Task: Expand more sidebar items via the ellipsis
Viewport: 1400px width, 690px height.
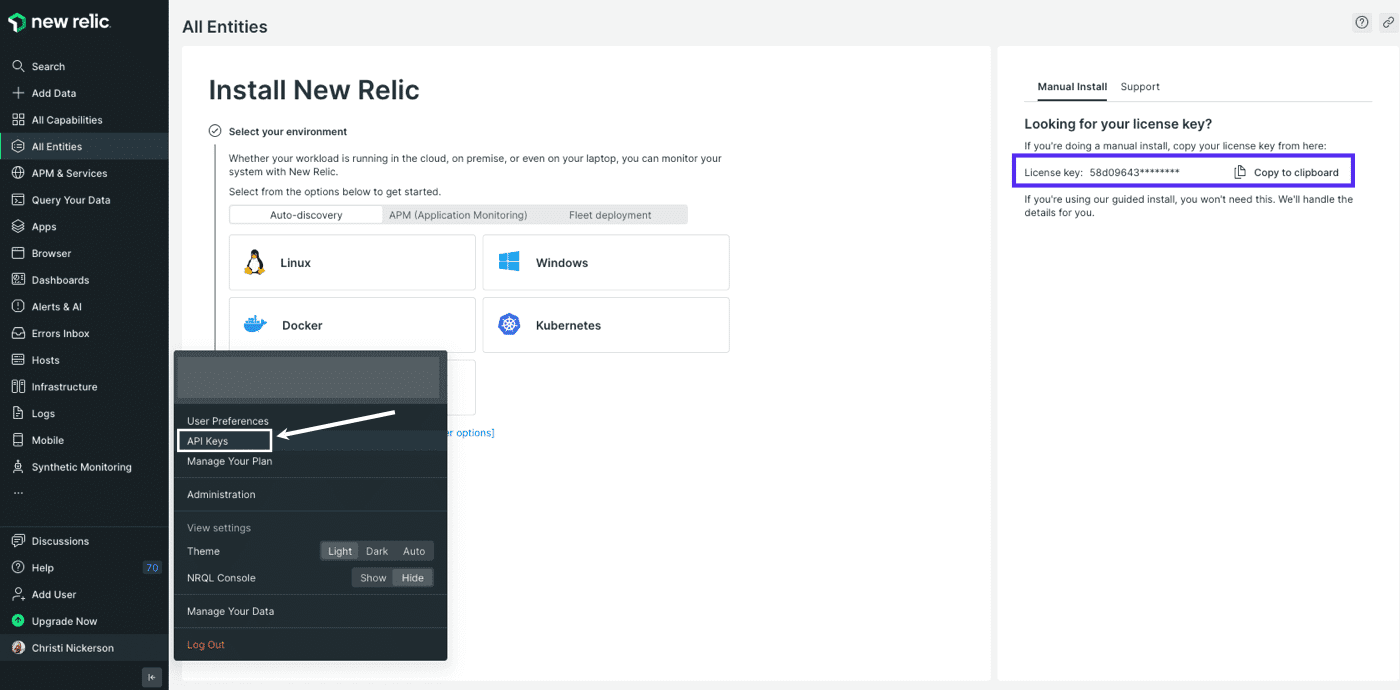Action: (x=18, y=490)
